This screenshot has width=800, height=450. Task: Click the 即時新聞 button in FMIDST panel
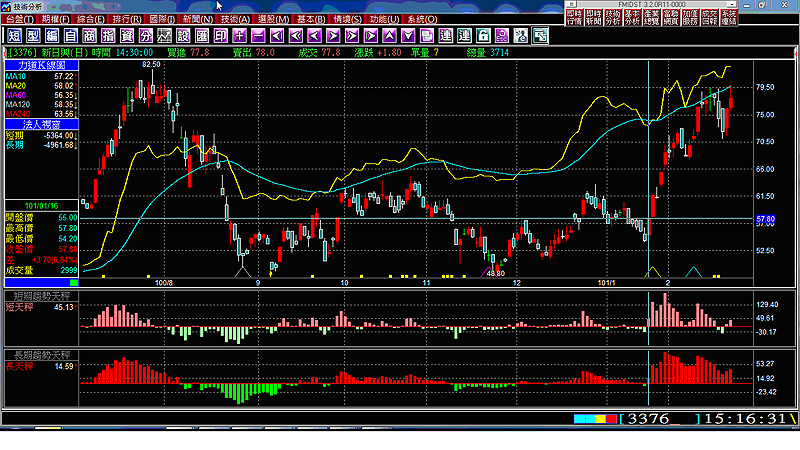tap(594, 17)
